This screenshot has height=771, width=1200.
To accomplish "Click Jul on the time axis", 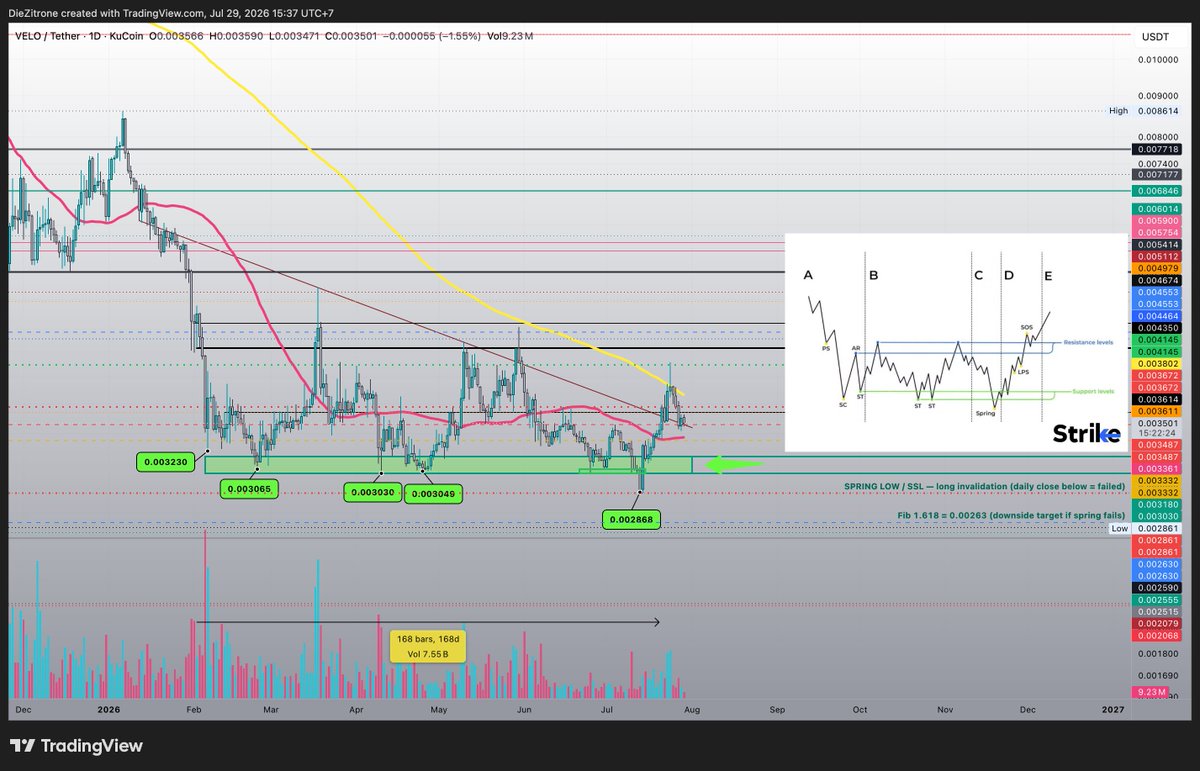I will tap(607, 709).
